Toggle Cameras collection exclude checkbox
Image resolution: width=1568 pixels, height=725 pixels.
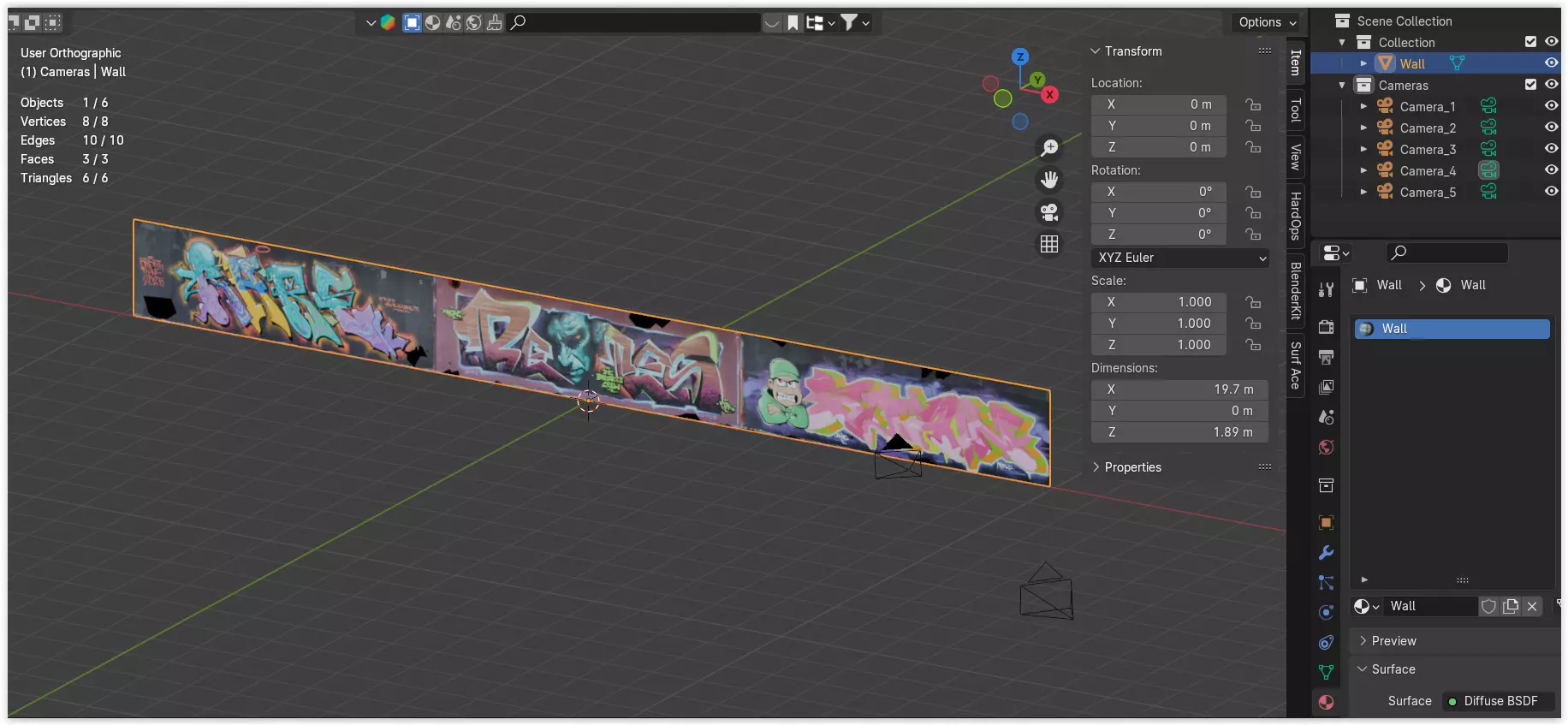tap(1530, 85)
